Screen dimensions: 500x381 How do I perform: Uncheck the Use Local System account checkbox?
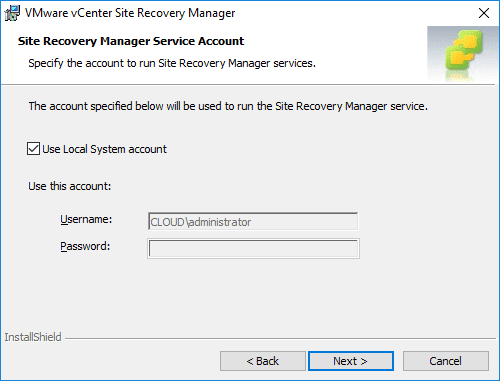pyautogui.click(x=33, y=149)
